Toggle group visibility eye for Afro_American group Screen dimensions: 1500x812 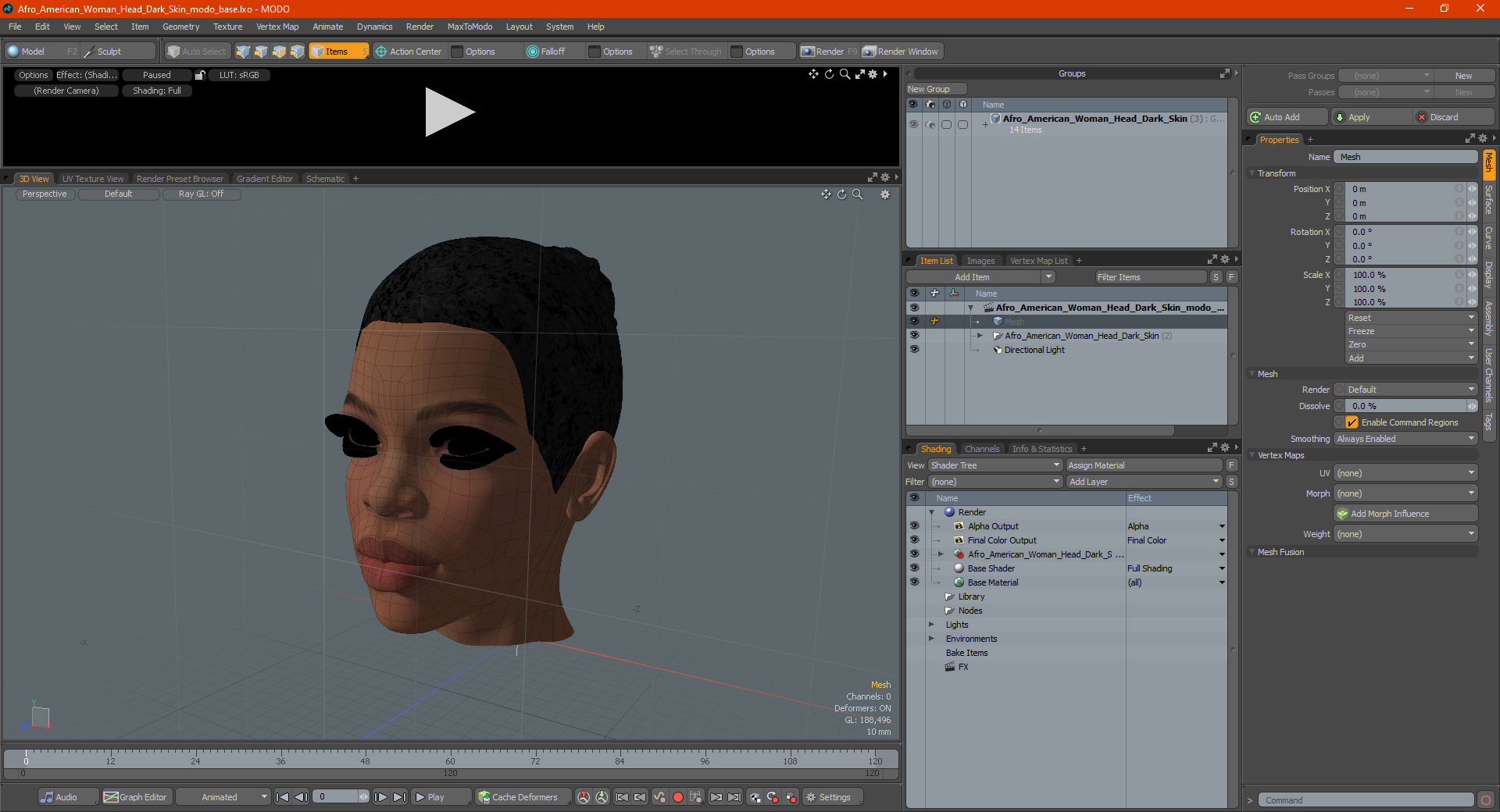point(913,124)
